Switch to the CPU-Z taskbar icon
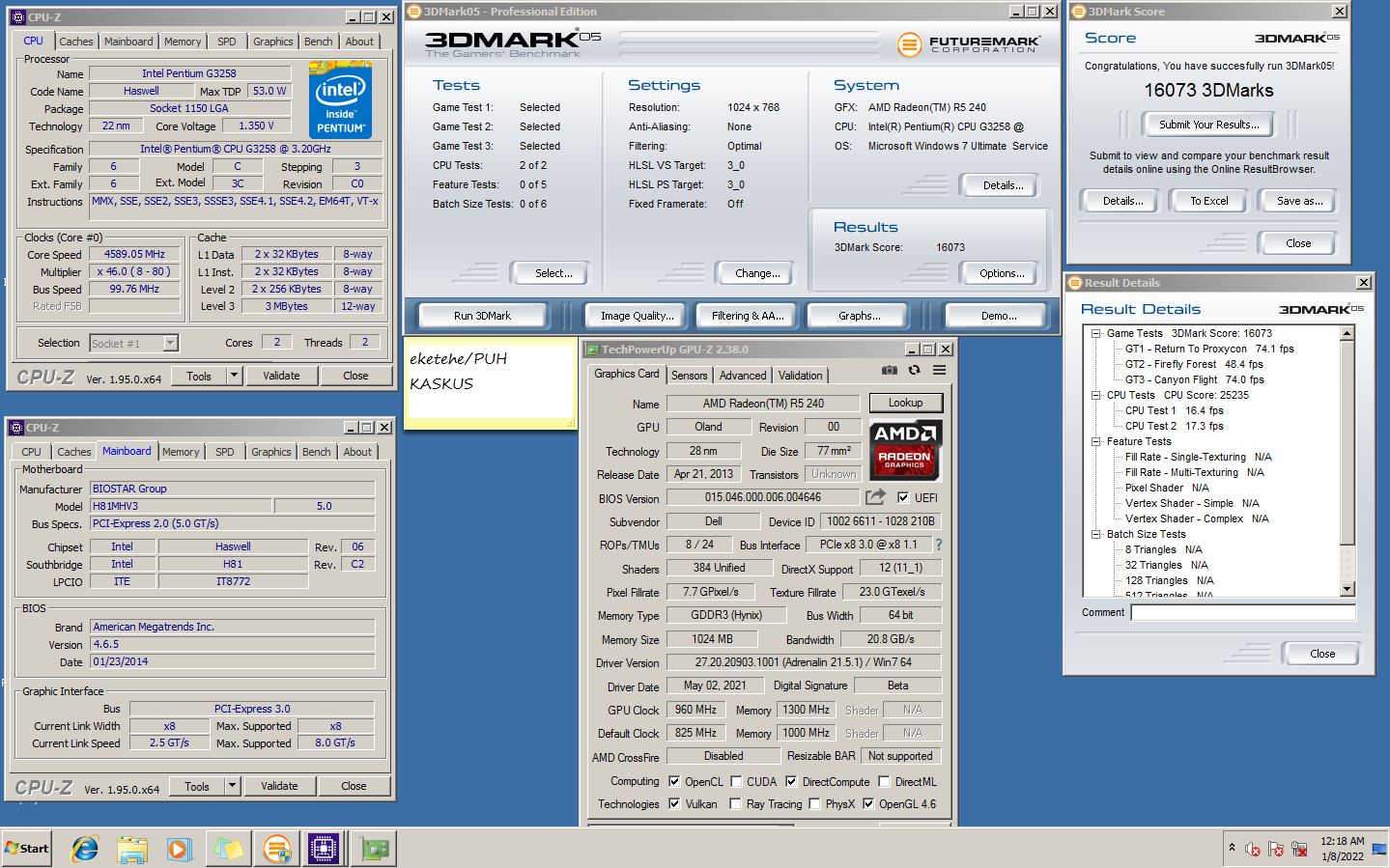1390x868 pixels. point(324,849)
